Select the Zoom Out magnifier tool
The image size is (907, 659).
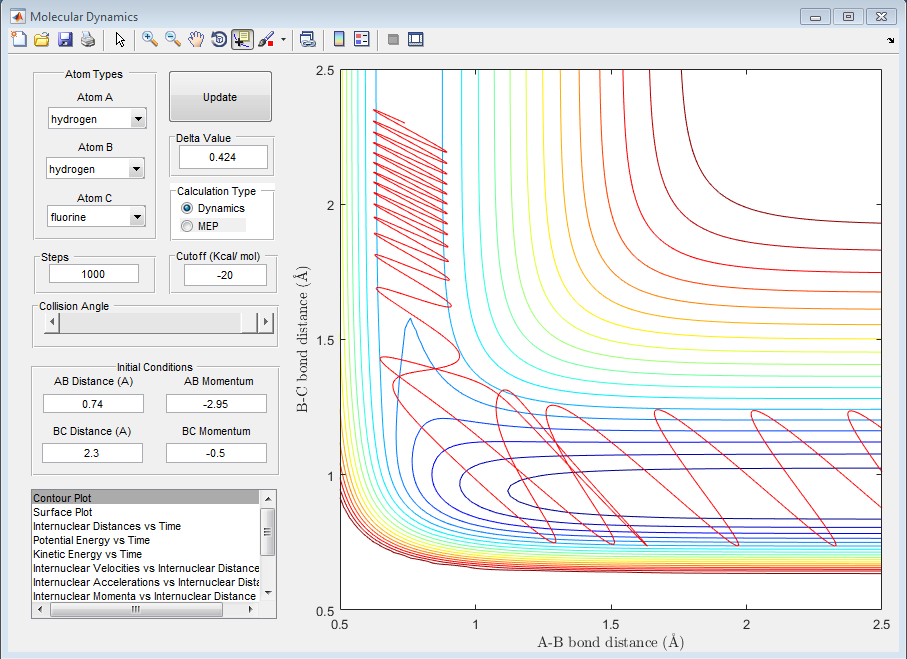(x=173, y=39)
